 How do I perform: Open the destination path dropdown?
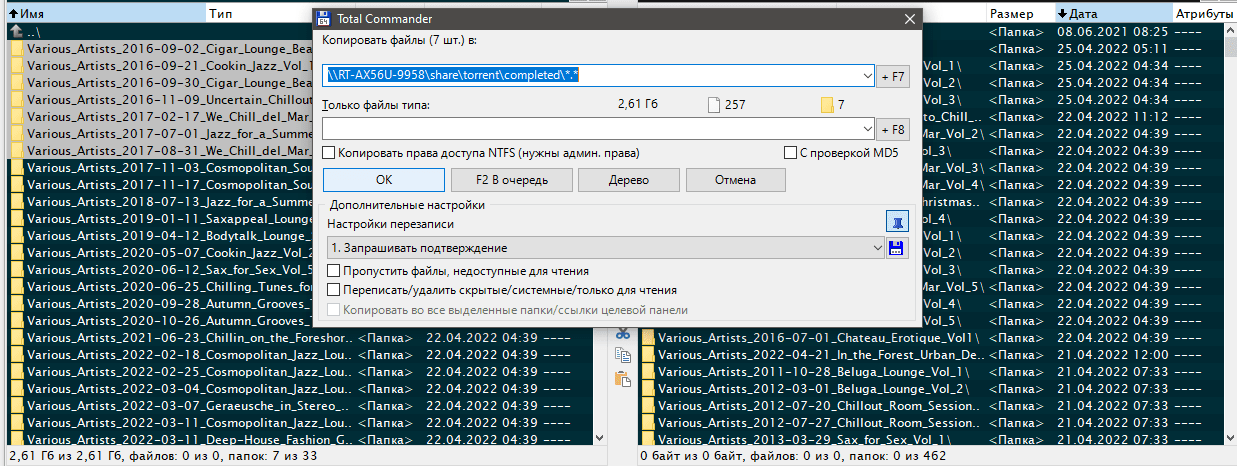pos(866,76)
